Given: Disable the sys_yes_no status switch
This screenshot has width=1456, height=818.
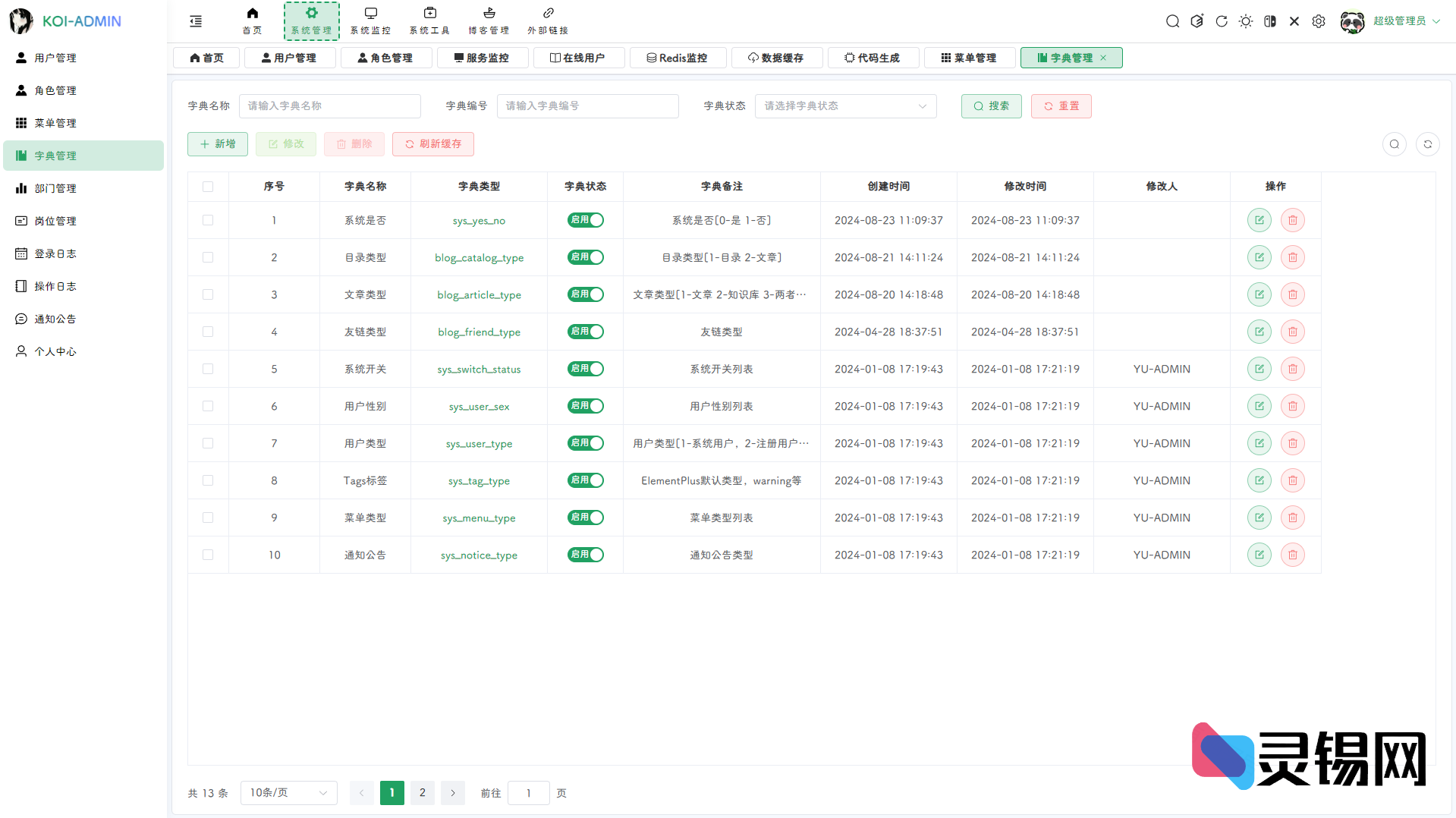Looking at the screenshot, I should (585, 220).
